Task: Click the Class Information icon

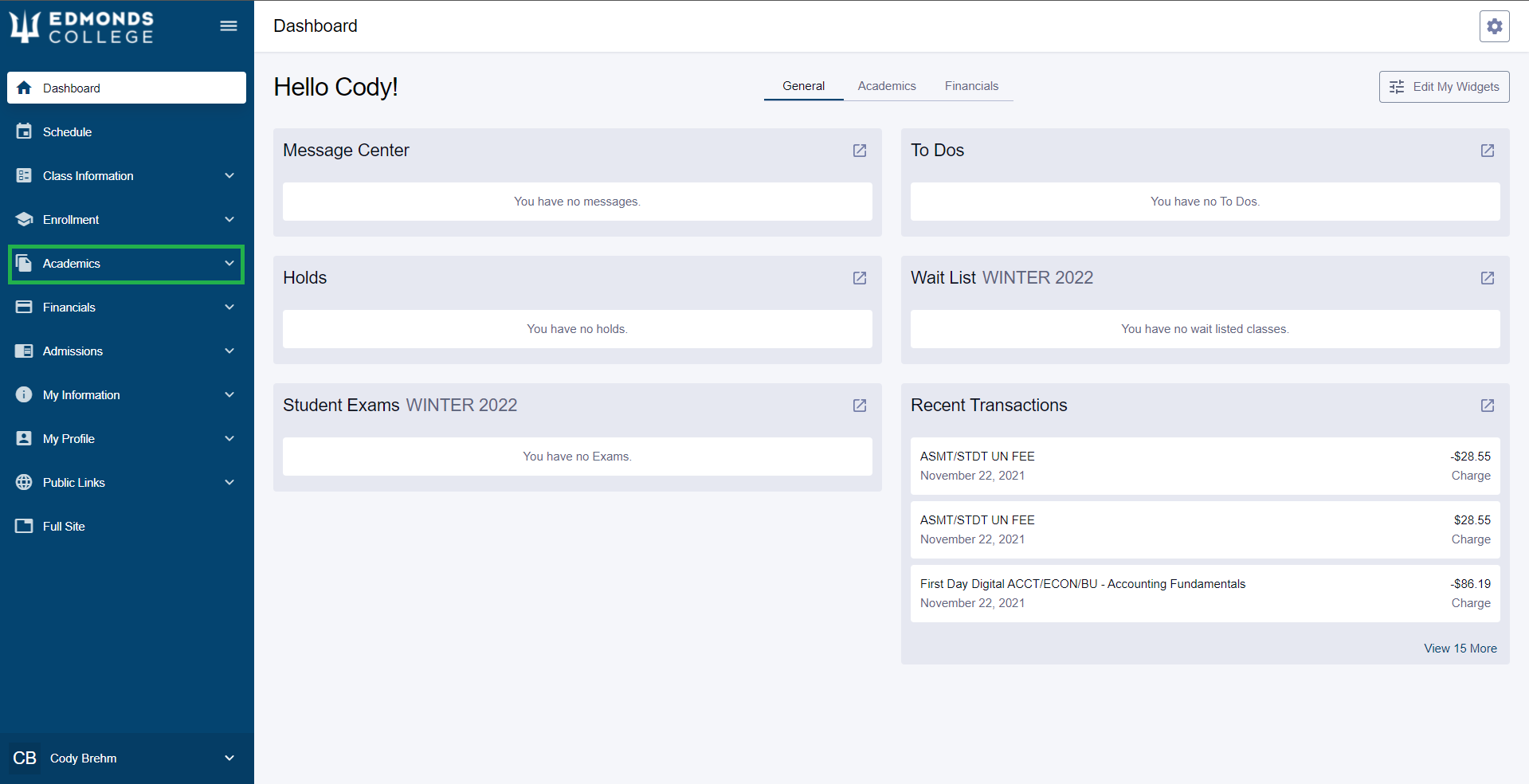Action: [x=24, y=175]
